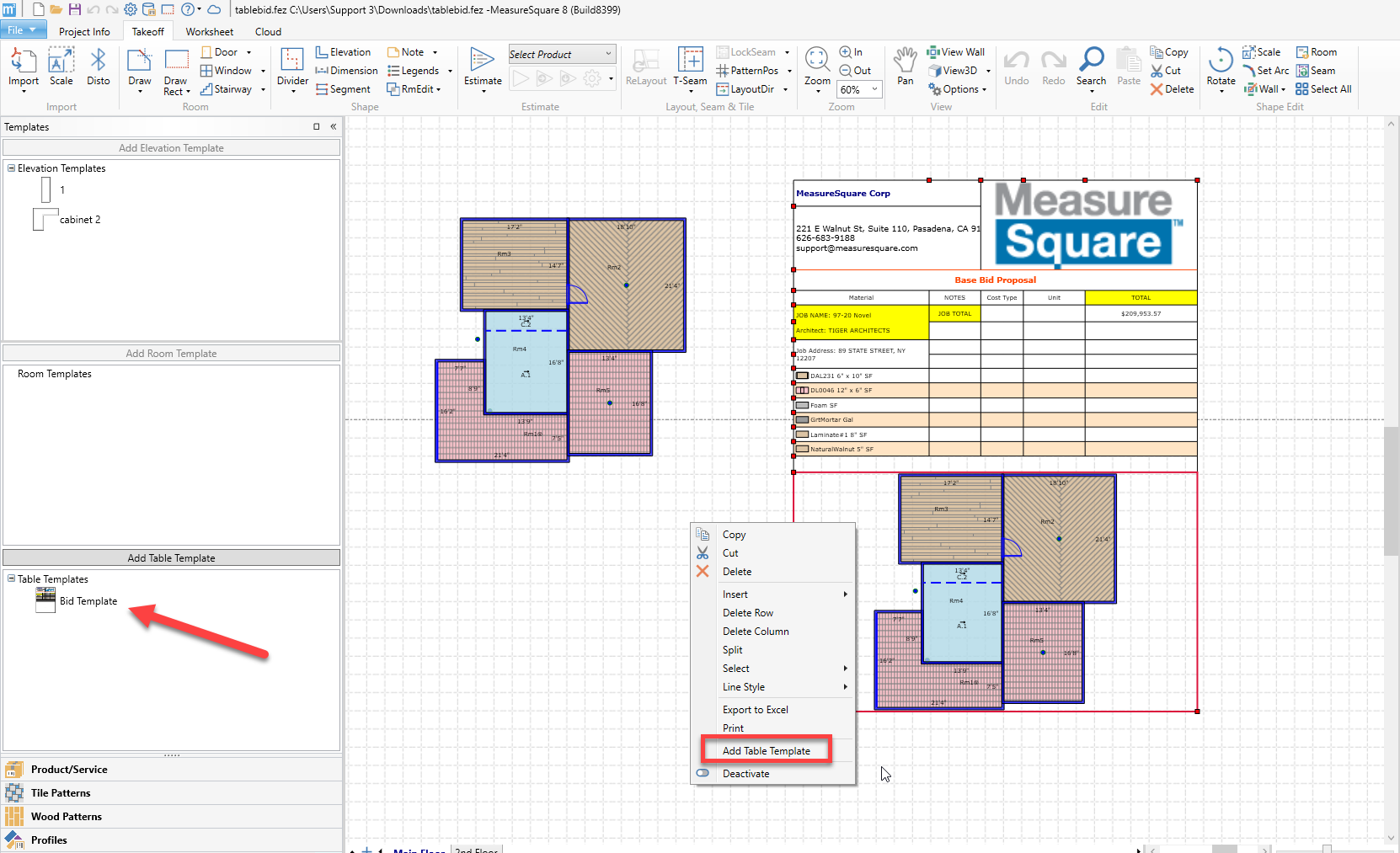Click Delete in the ribbon Edit group
1400x853 pixels.
[x=1172, y=89]
